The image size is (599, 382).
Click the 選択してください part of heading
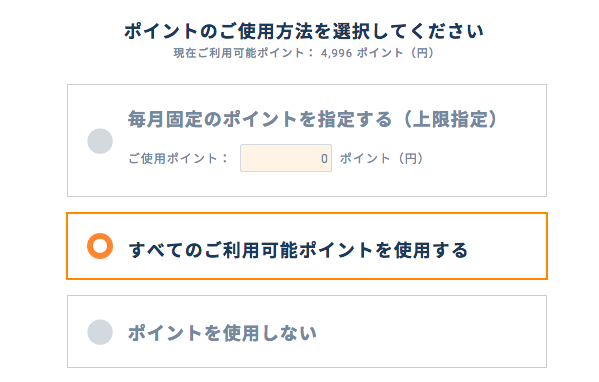[x=408, y=31]
